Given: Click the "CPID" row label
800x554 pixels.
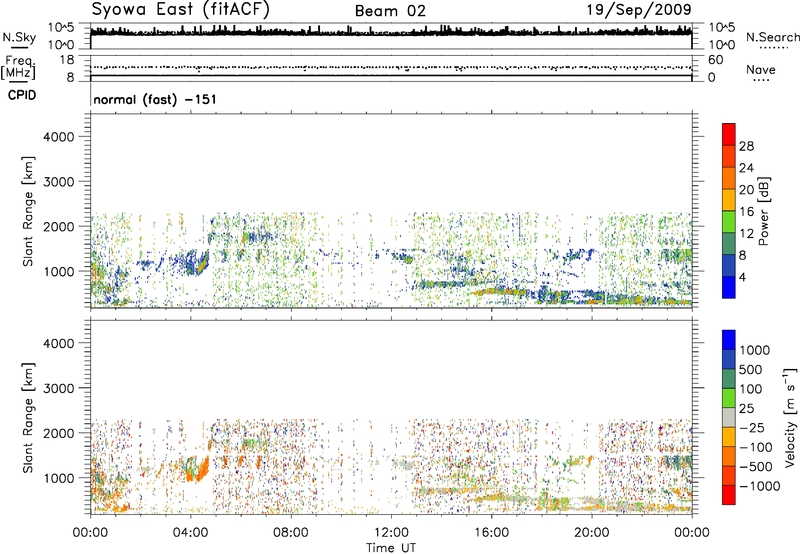Looking at the screenshot, I should (x=22, y=95).
